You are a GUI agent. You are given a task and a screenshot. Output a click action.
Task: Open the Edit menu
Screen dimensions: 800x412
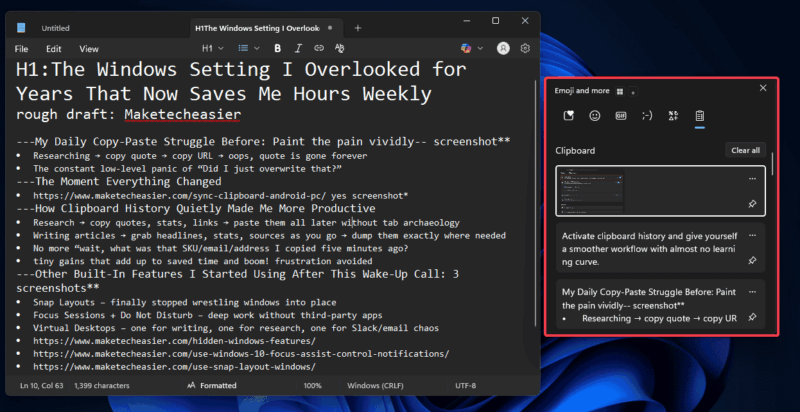click(54, 48)
